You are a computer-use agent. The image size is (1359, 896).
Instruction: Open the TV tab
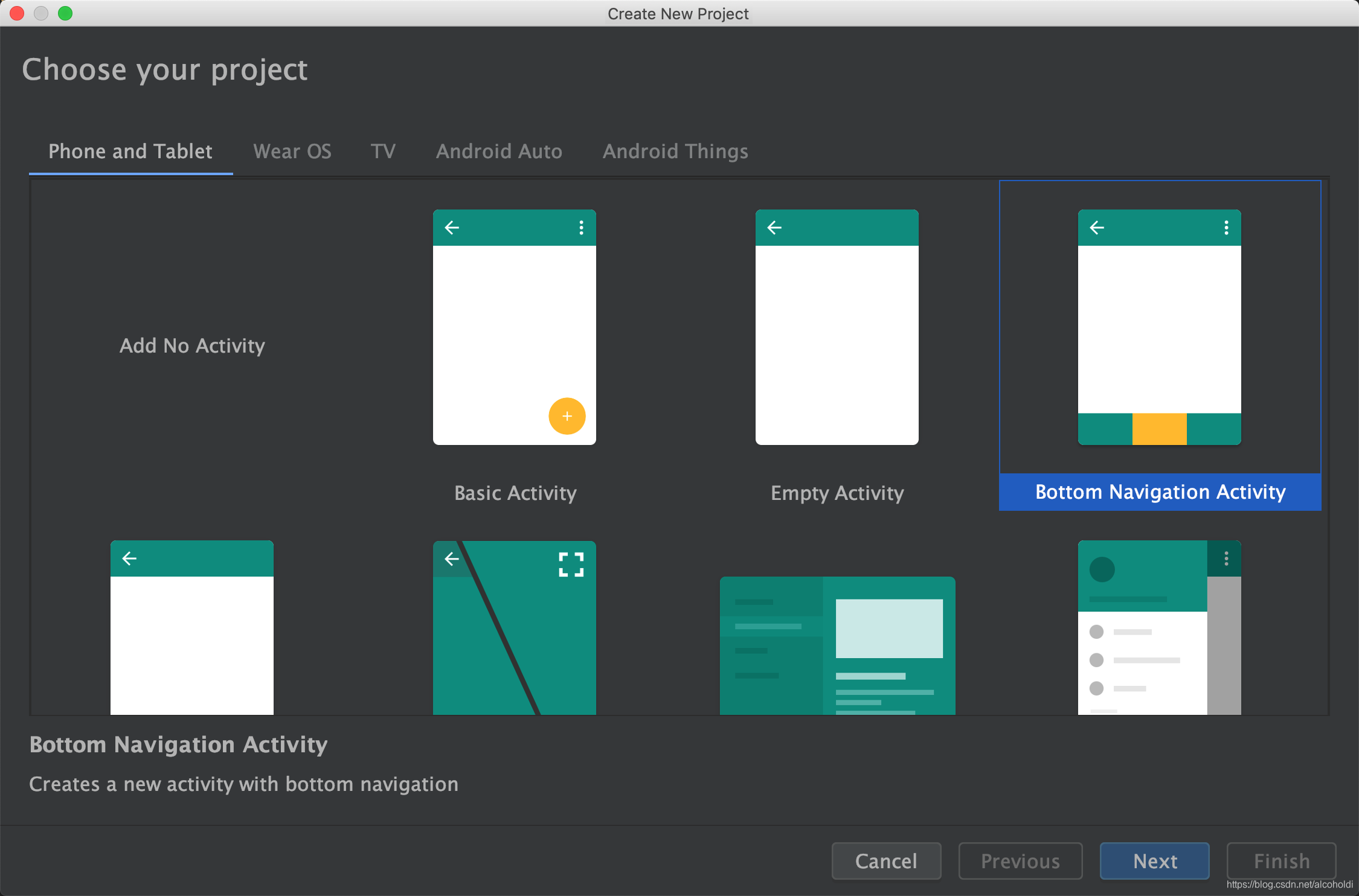tap(384, 151)
